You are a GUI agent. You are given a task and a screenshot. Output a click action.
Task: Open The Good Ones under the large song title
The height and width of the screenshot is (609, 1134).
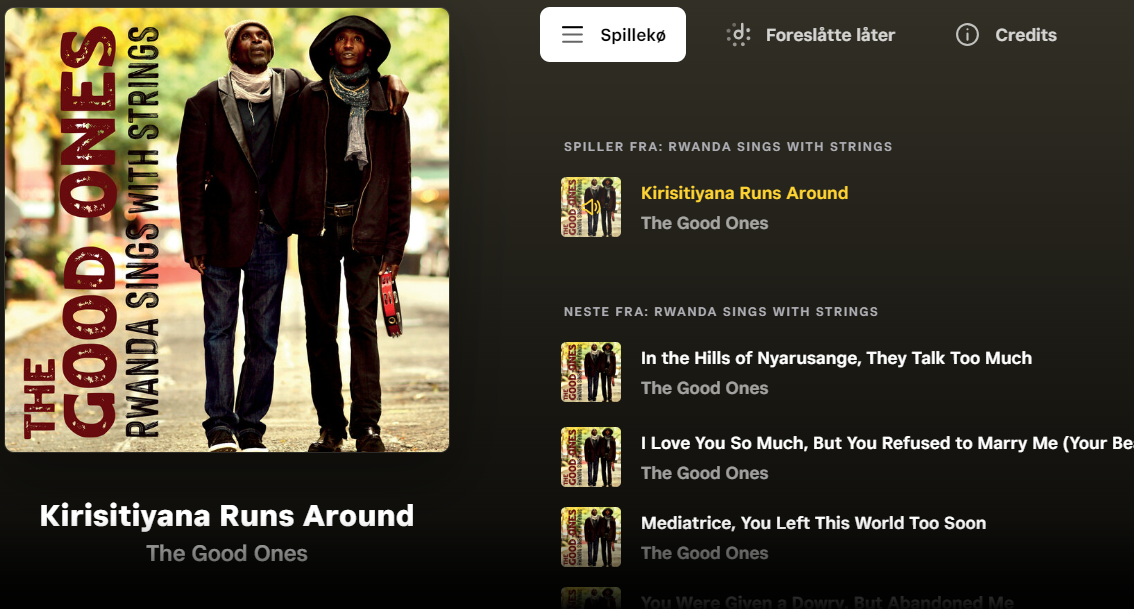(227, 553)
